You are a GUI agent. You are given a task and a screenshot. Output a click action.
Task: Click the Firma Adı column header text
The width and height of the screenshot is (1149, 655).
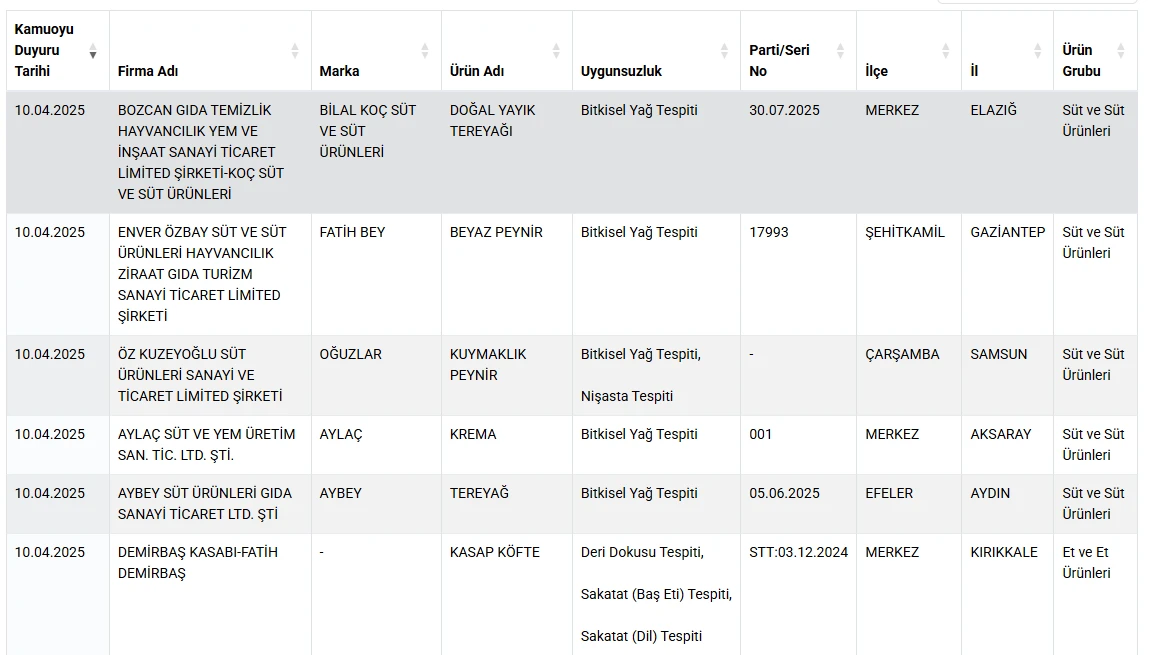(x=148, y=71)
